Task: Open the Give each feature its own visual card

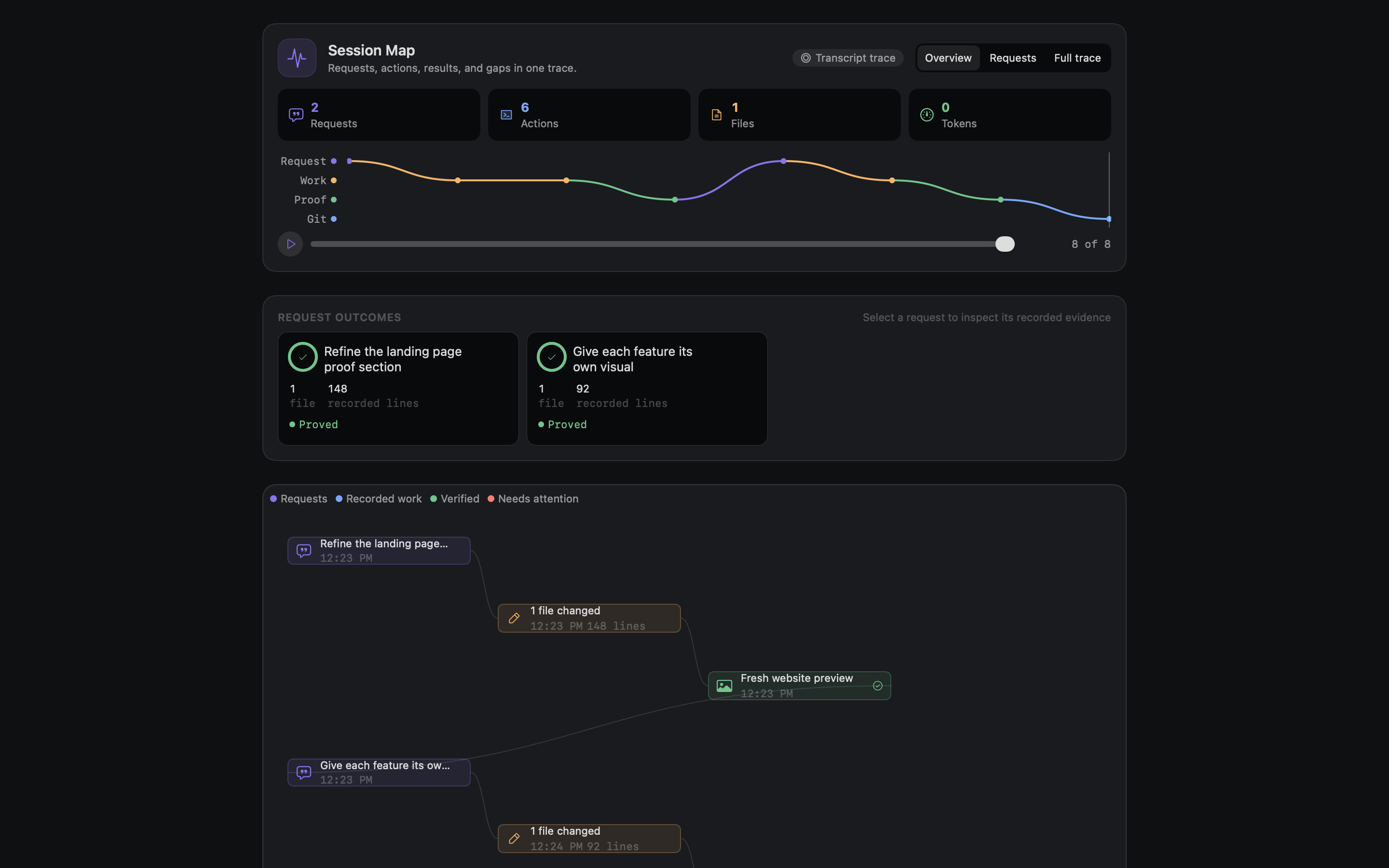Action: (647, 389)
